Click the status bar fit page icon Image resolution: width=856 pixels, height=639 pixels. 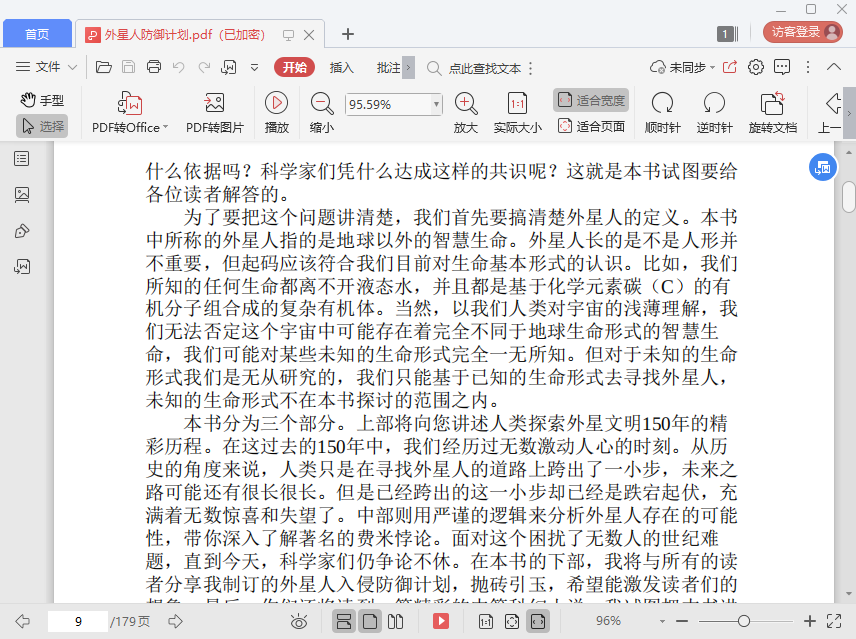(x=512, y=622)
